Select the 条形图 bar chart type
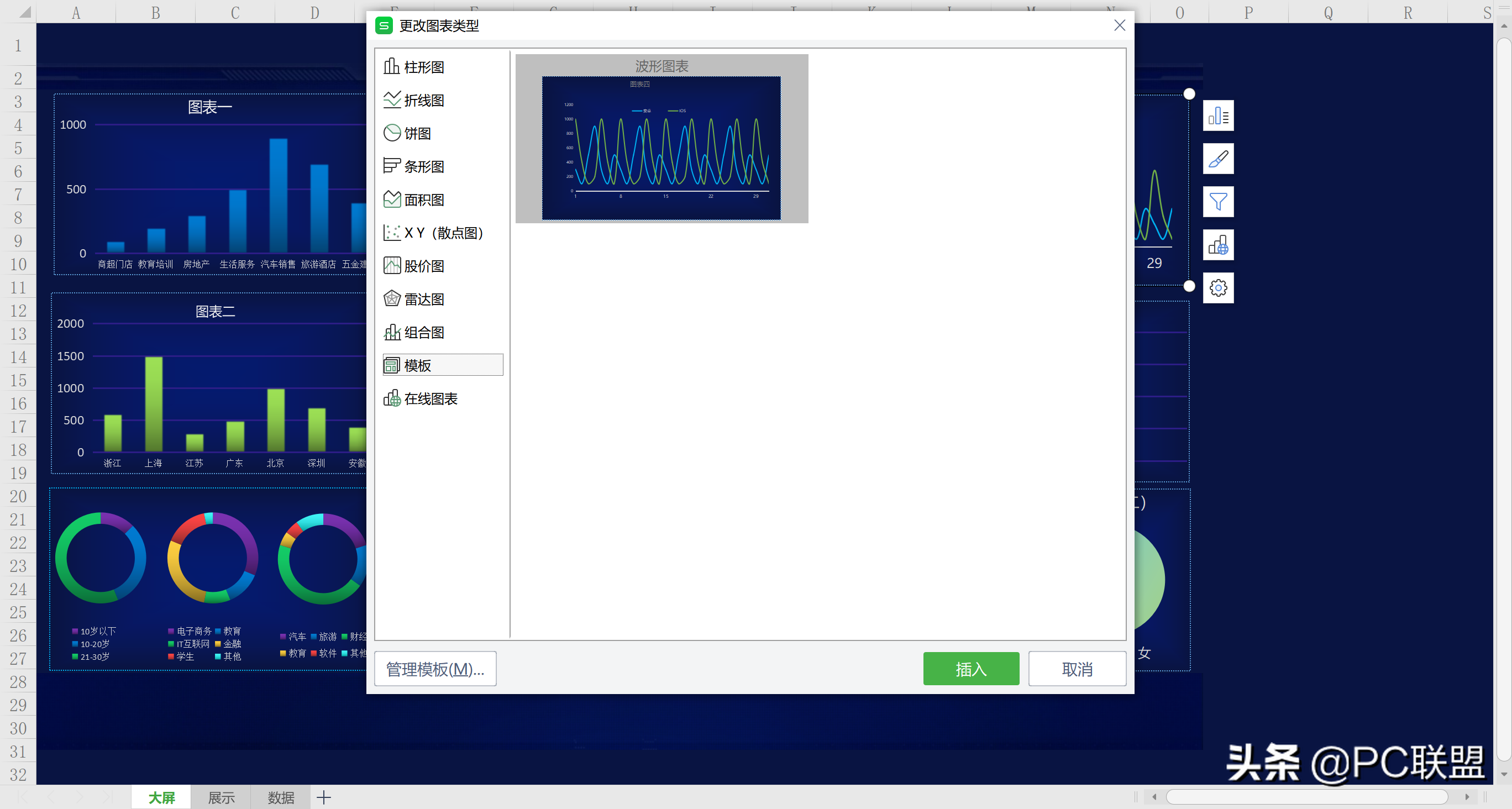1512x809 pixels. point(414,167)
